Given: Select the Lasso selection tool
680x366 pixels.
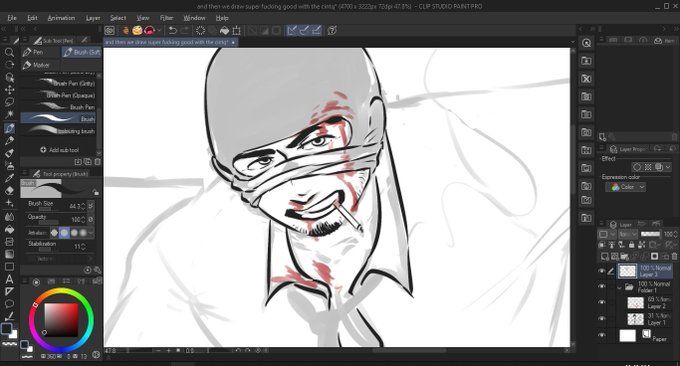Looking at the screenshot, I should (x=9, y=102).
